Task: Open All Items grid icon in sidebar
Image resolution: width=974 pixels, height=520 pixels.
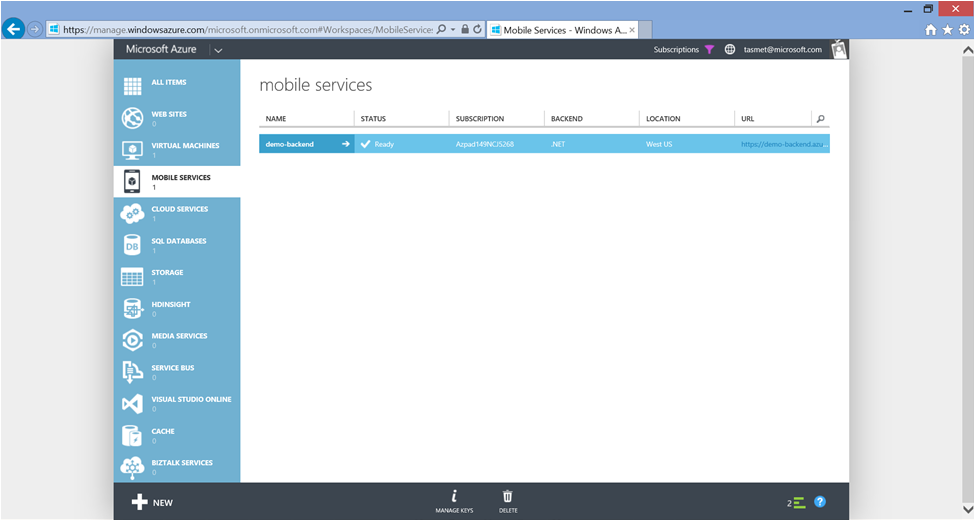Action: (132, 86)
